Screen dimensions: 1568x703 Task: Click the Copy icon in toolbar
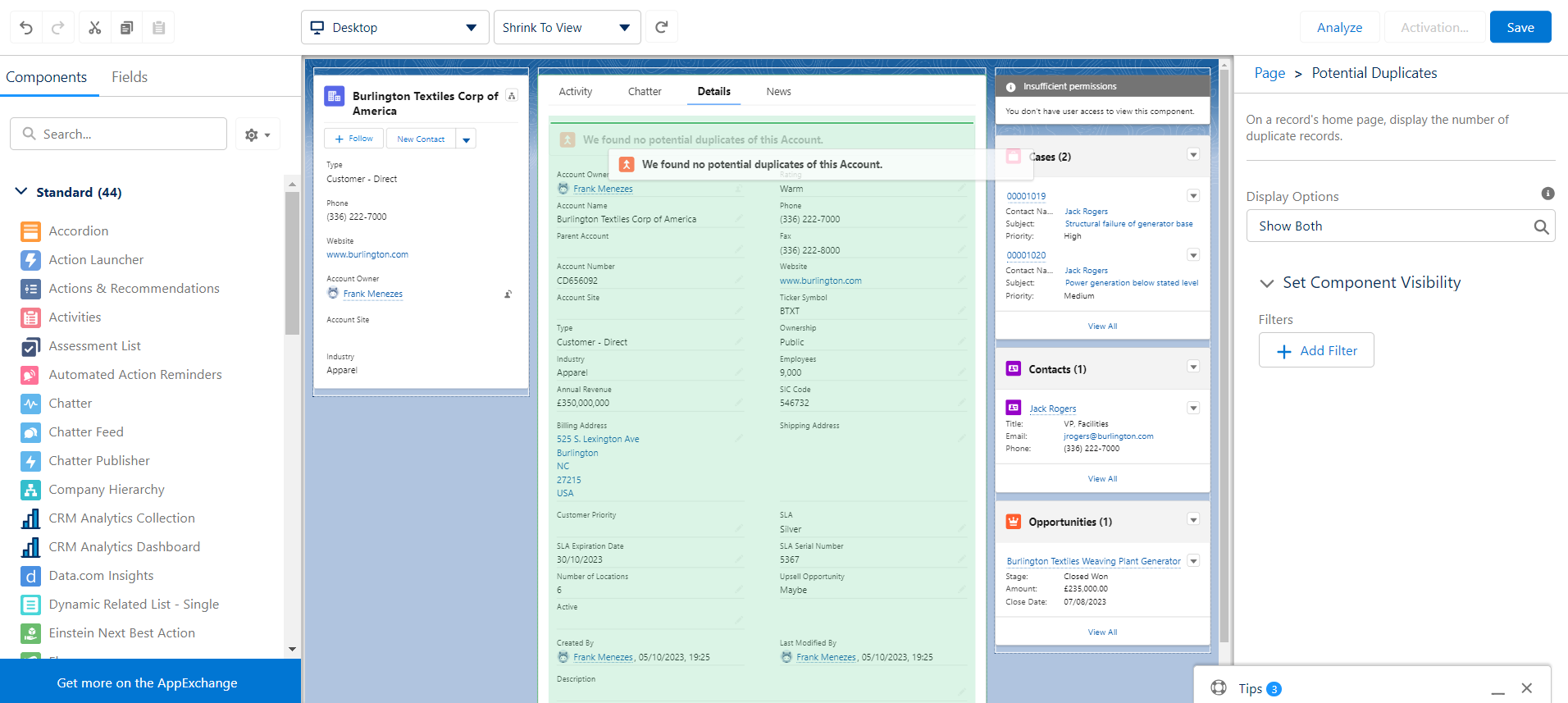(126, 28)
